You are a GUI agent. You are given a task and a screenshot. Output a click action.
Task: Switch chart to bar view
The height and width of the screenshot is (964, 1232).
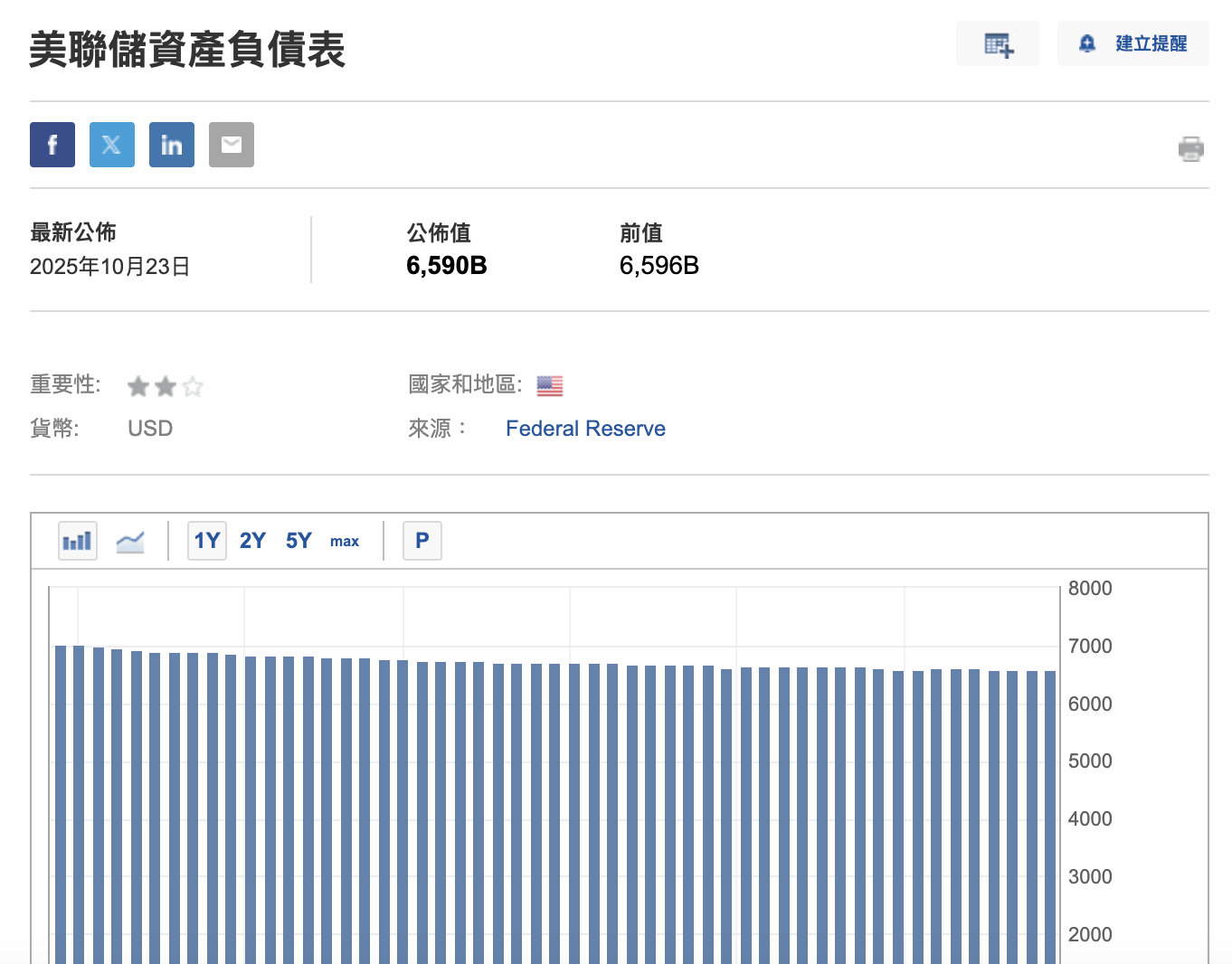(x=78, y=541)
